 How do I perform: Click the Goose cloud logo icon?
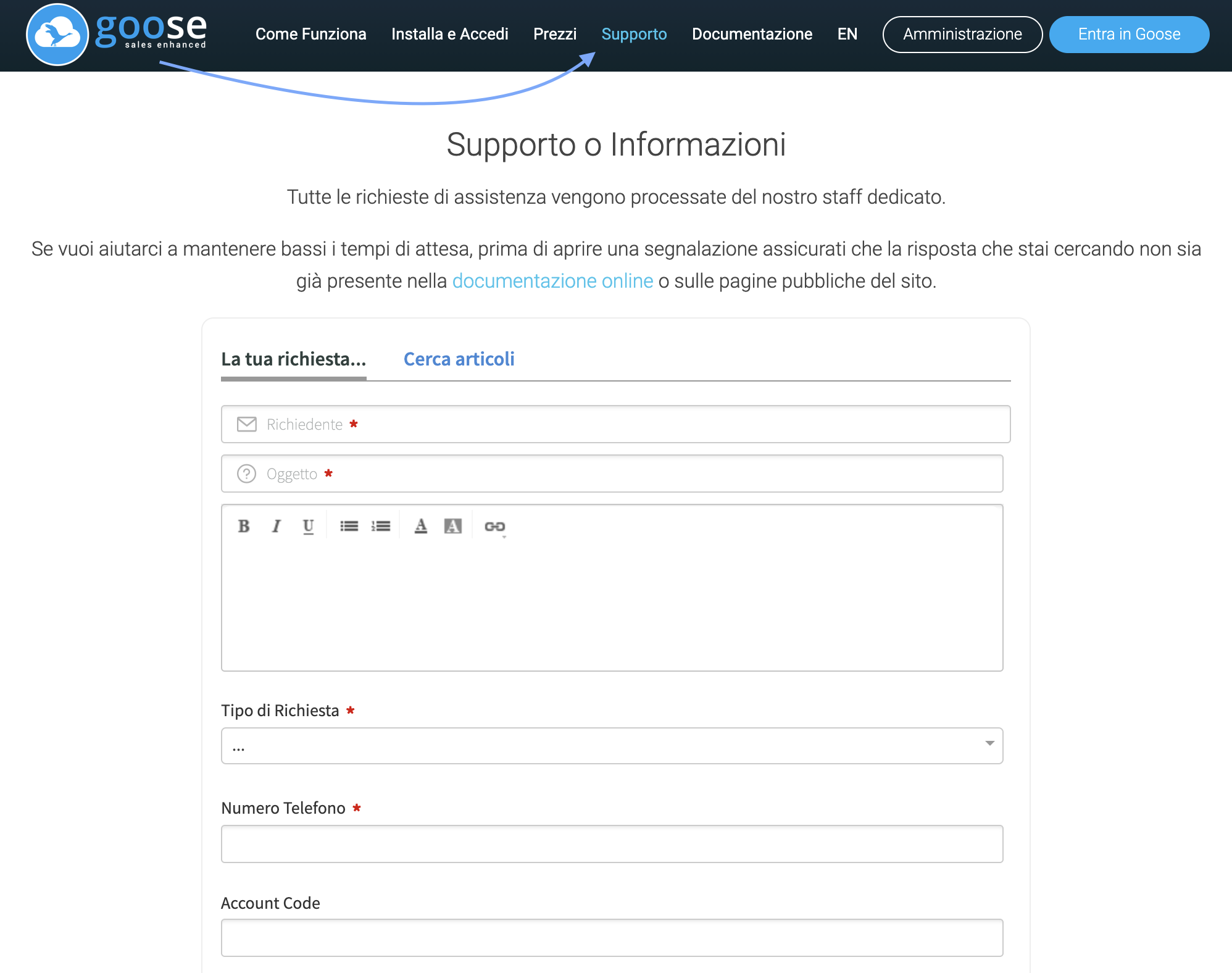tap(57, 35)
